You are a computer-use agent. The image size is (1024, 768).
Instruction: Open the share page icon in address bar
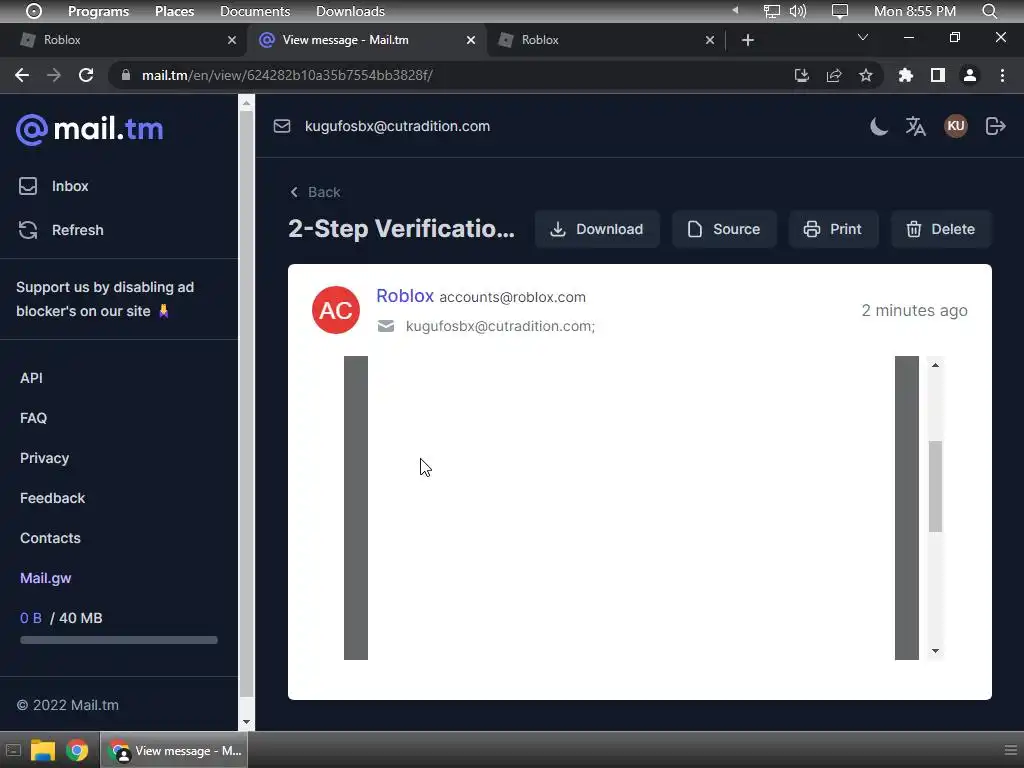coord(834,75)
